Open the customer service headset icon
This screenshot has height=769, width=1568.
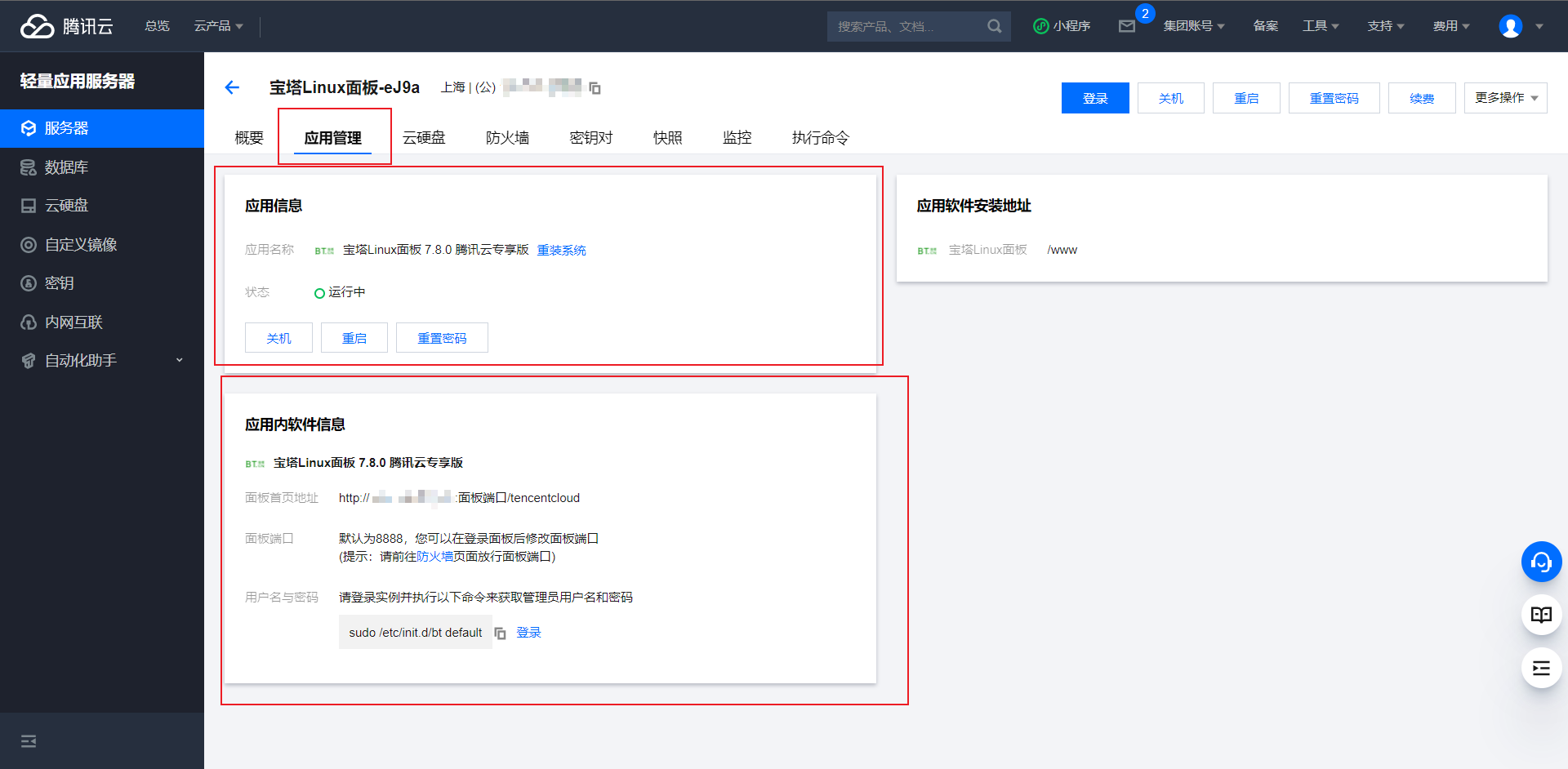tap(1541, 562)
